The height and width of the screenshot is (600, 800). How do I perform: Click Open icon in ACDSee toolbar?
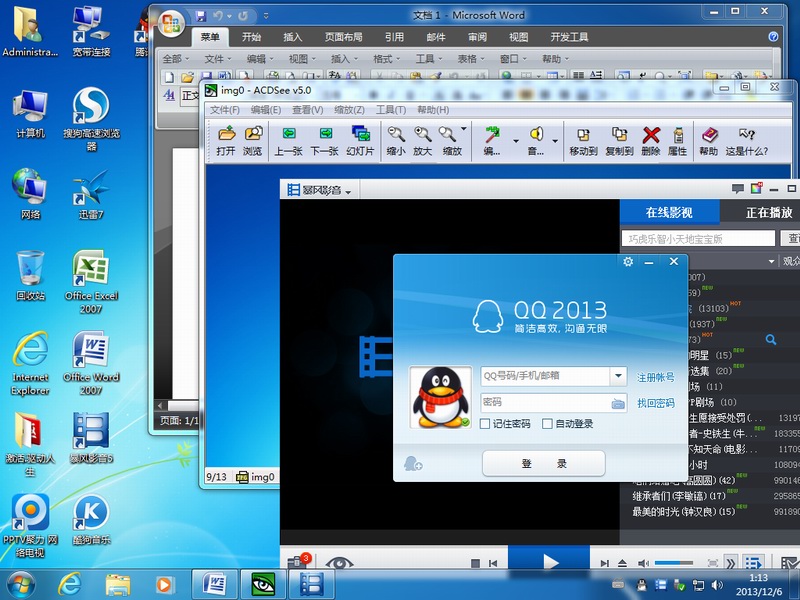pos(226,140)
